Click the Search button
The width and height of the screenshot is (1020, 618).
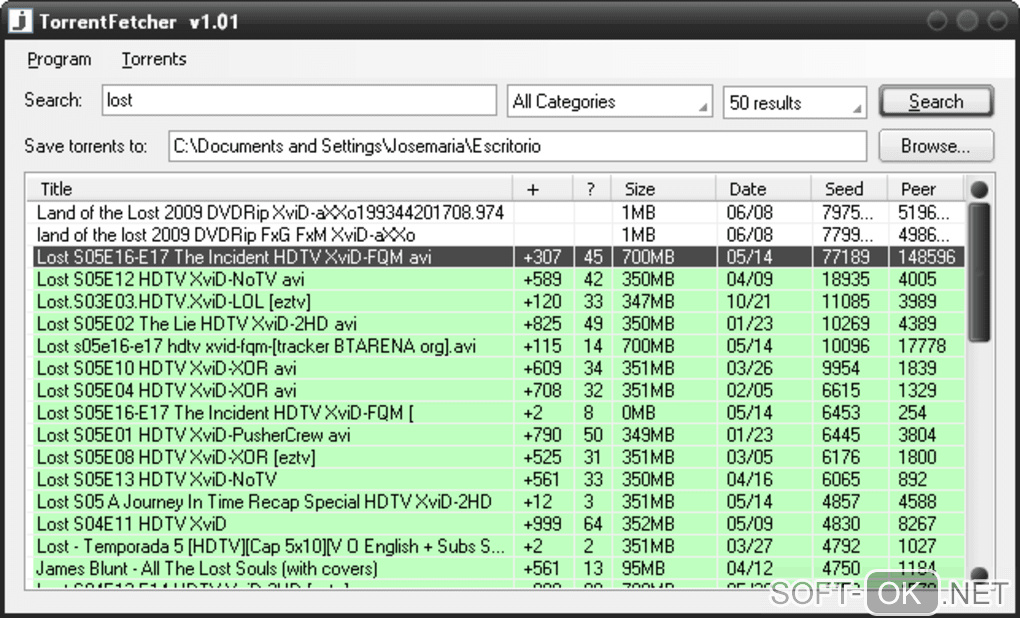(x=936, y=101)
